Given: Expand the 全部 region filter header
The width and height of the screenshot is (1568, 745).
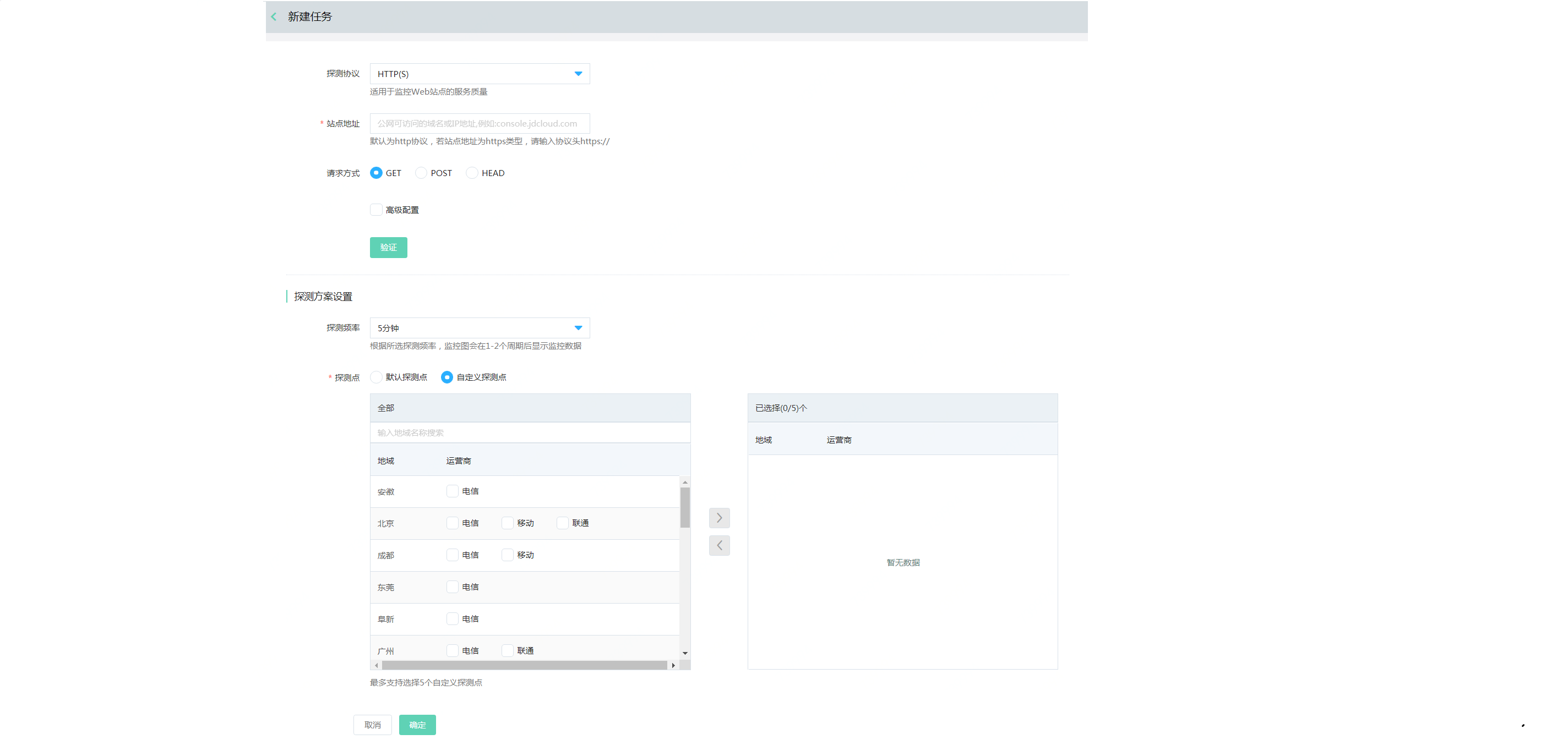Looking at the screenshot, I should [x=386, y=408].
